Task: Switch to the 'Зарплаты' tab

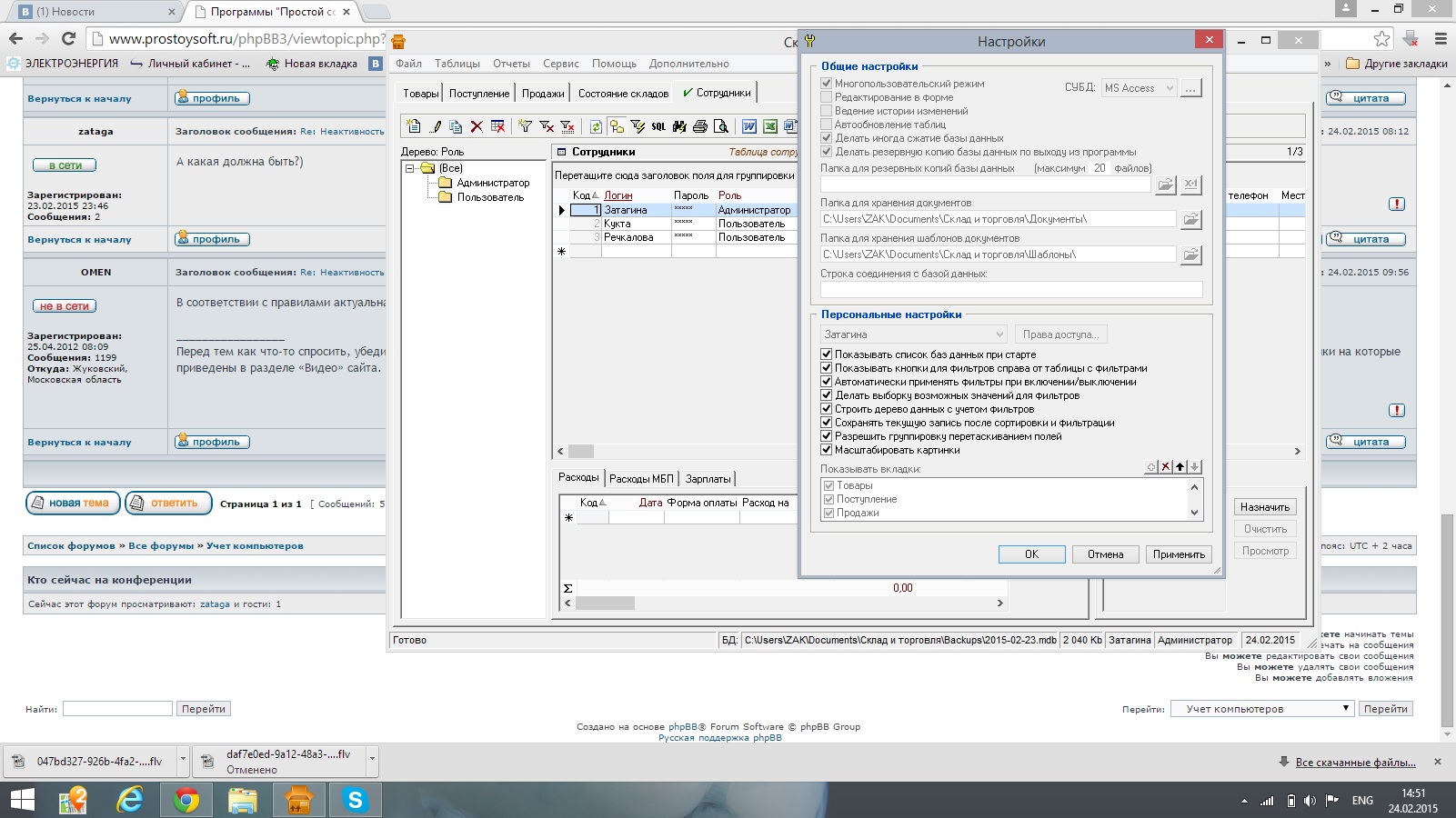Action: point(708,479)
